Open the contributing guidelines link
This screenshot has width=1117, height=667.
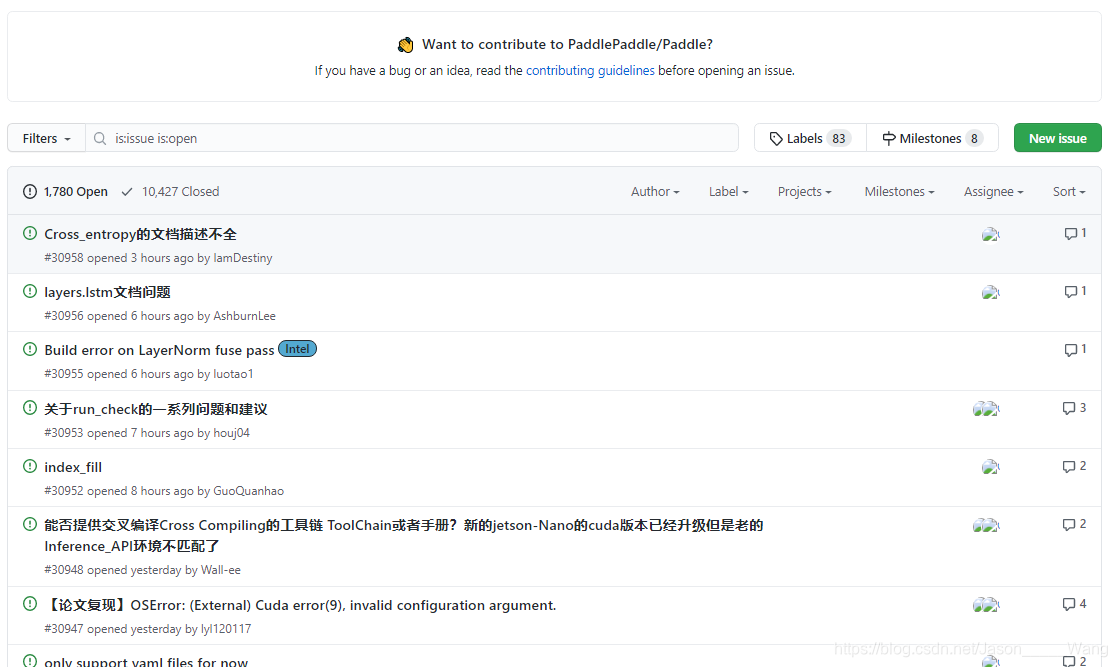pos(590,71)
